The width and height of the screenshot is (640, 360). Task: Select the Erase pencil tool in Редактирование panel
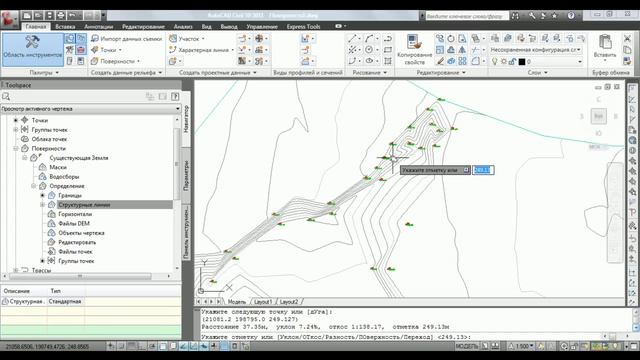(440, 61)
